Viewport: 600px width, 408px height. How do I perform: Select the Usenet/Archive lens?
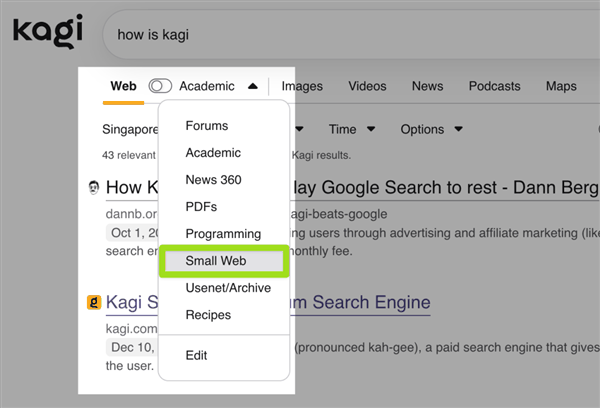[229, 288]
